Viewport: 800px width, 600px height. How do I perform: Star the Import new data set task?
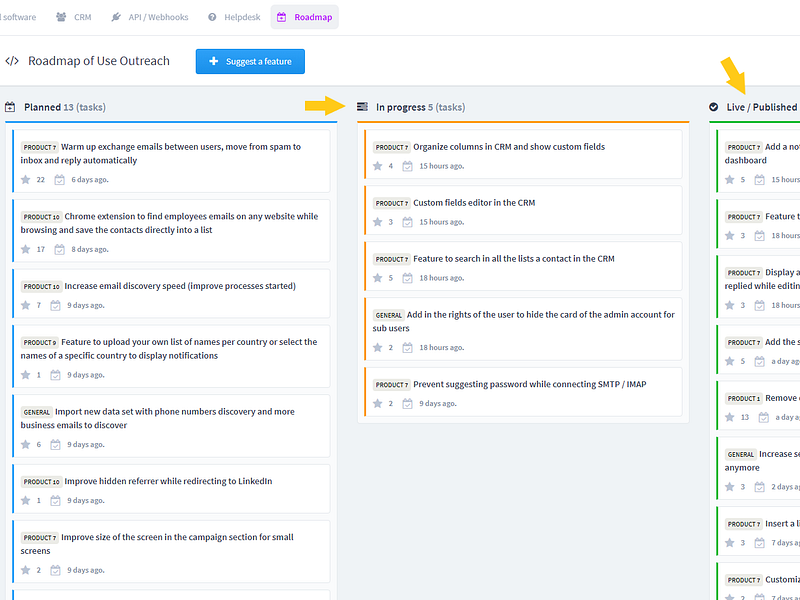pos(26,444)
